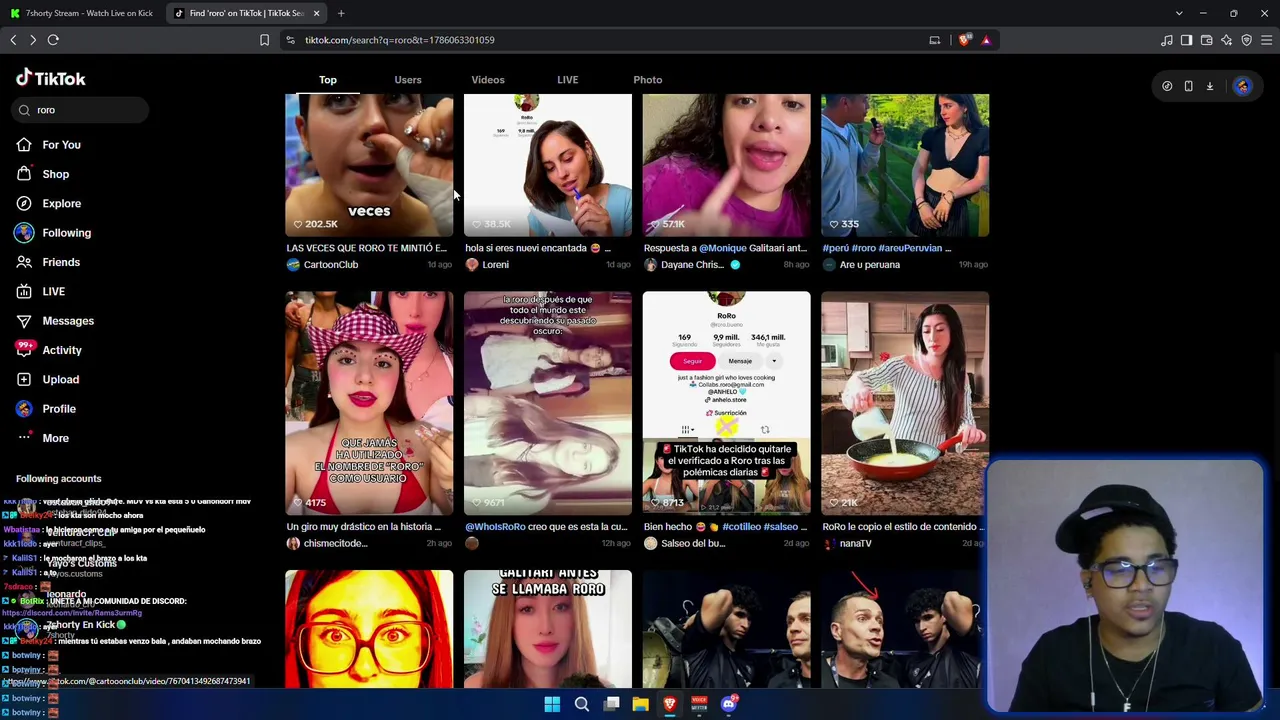The width and height of the screenshot is (1280, 720).
Task: Switch to the Videos results tab
Action: (x=488, y=80)
